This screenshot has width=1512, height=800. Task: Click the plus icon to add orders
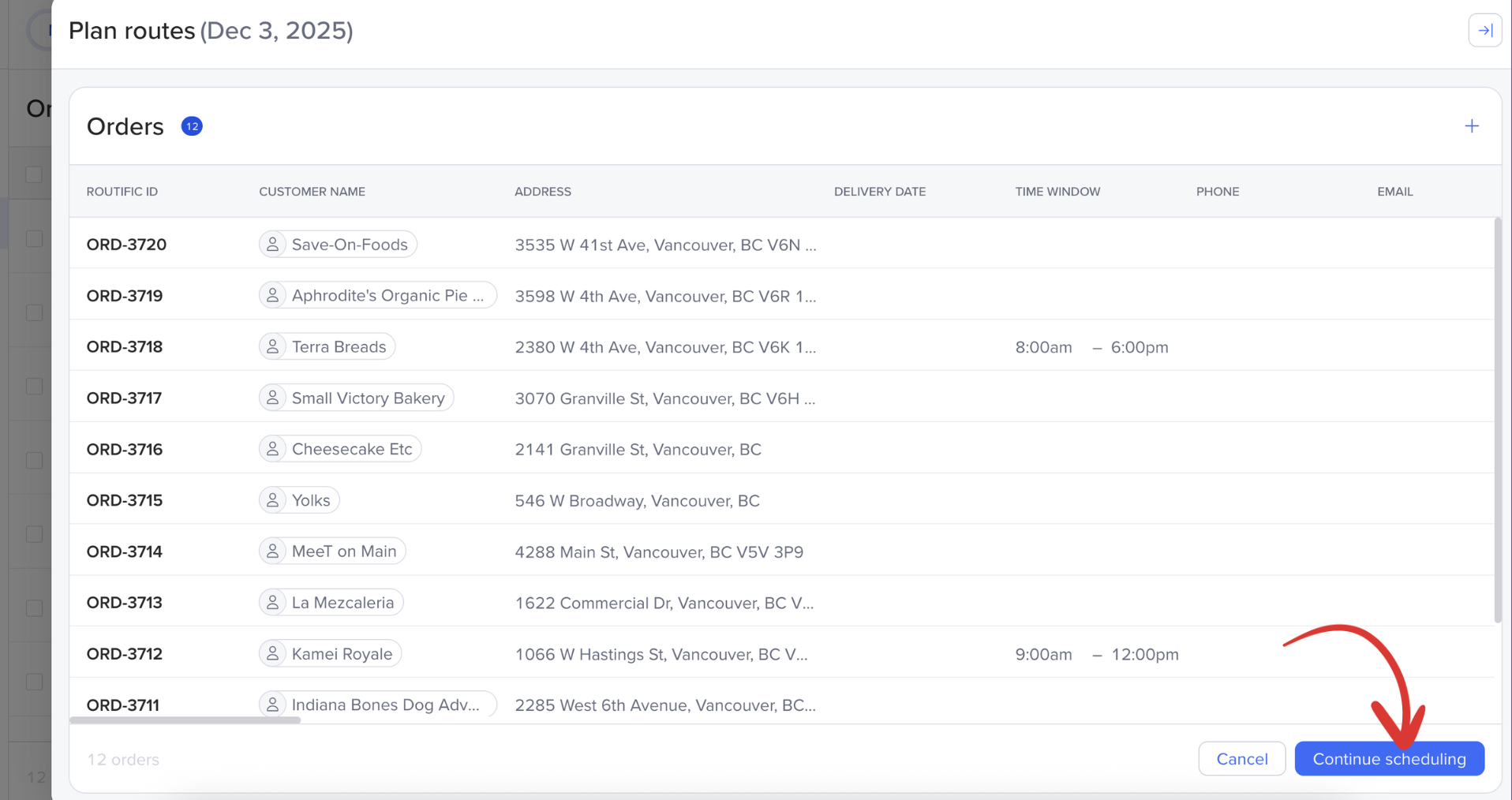(x=1471, y=126)
